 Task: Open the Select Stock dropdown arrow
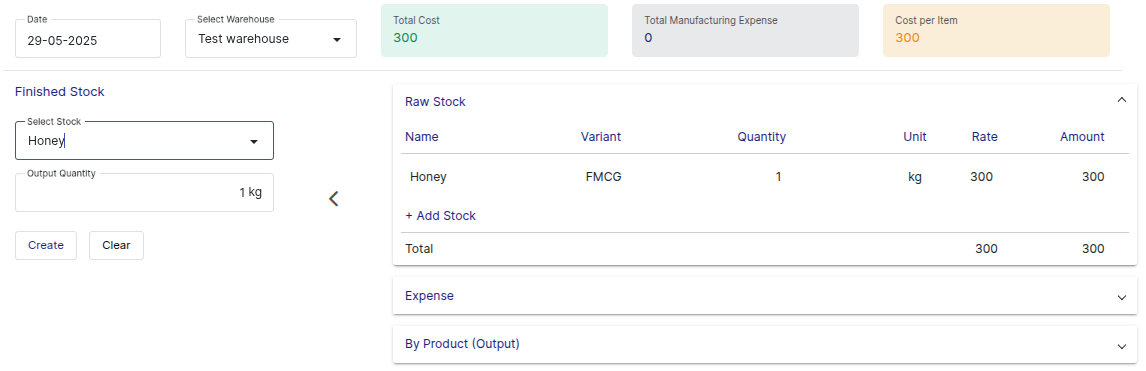coord(254,142)
